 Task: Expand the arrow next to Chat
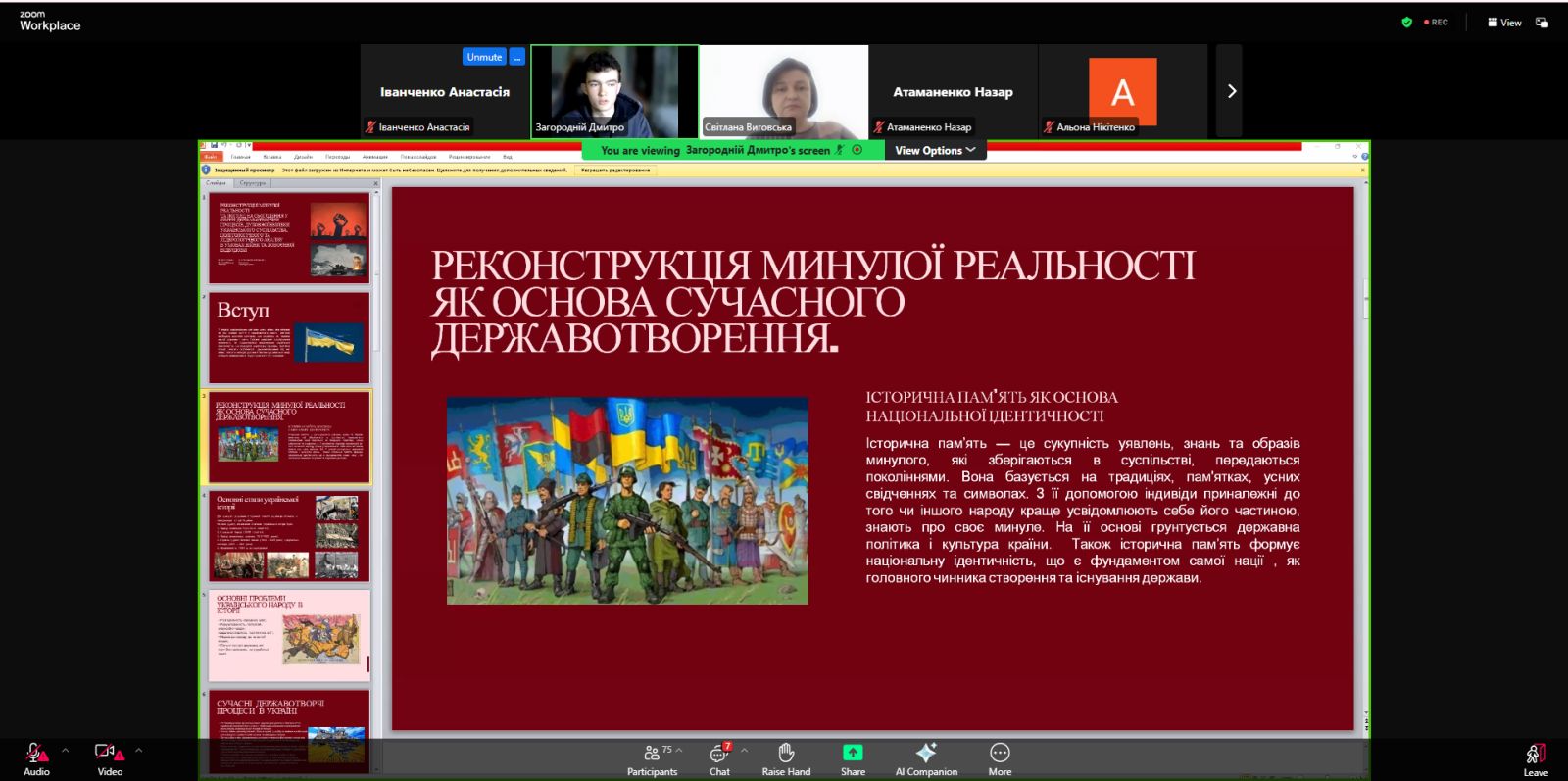click(x=744, y=751)
